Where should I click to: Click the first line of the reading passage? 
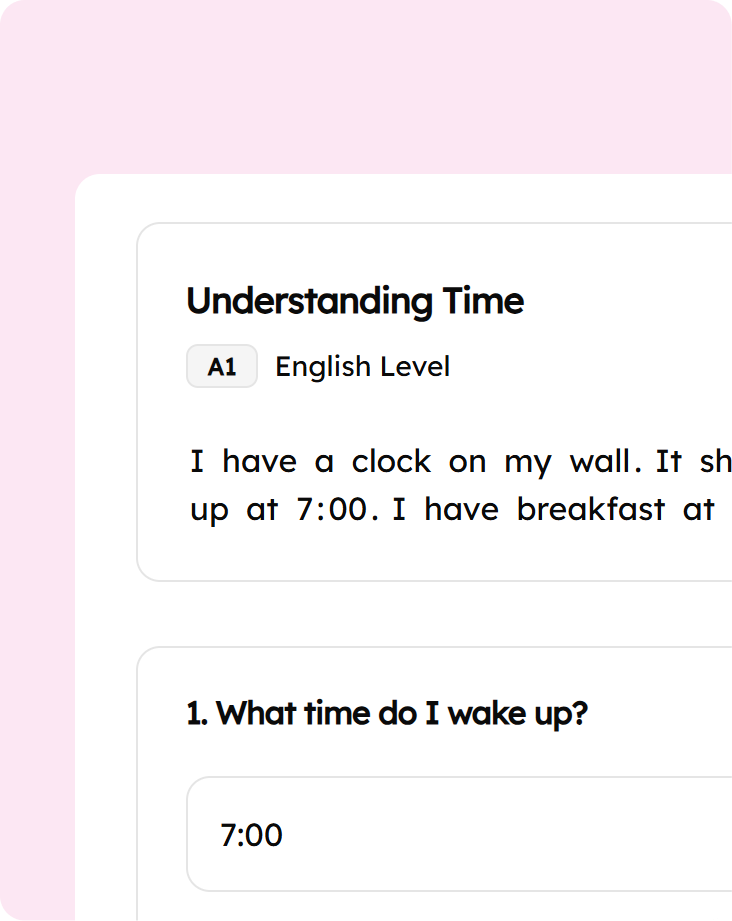tap(460, 462)
